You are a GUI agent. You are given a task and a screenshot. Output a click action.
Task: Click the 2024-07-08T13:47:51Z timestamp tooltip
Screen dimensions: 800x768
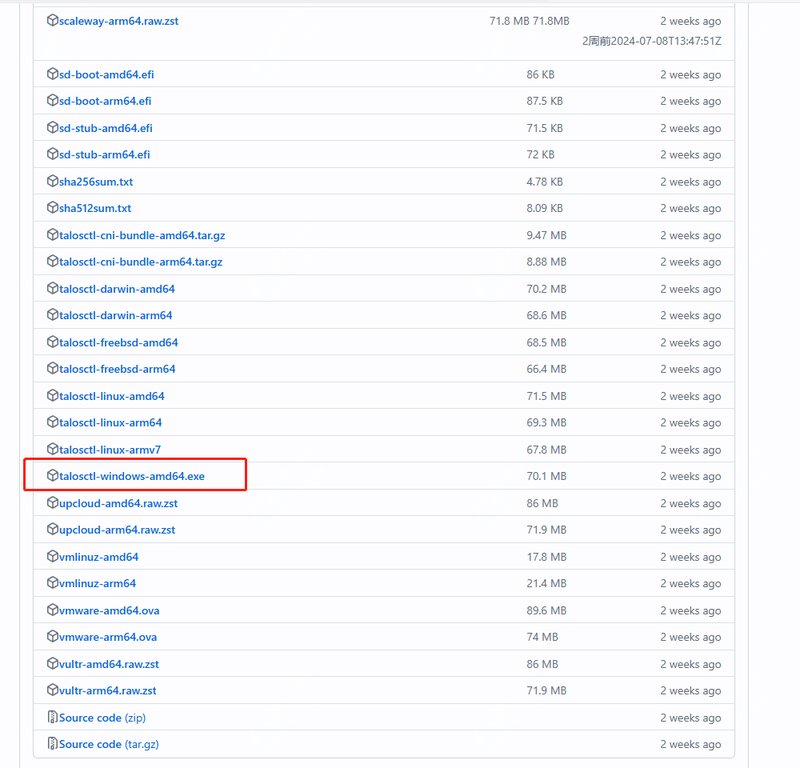[651, 41]
